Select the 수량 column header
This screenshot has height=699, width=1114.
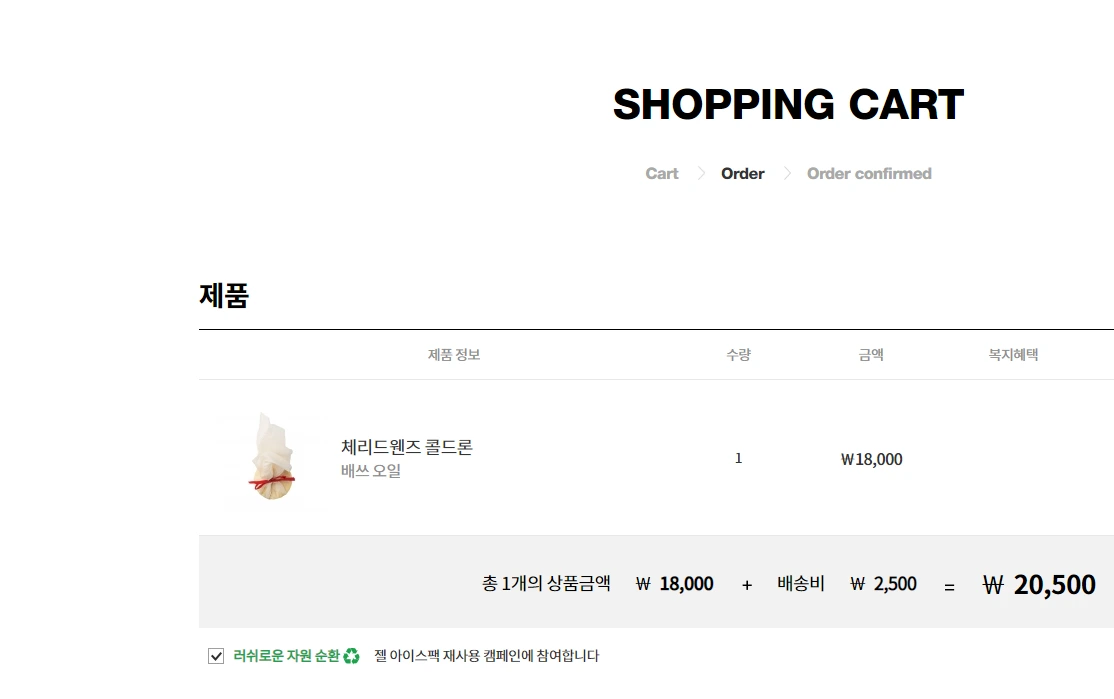tap(738, 354)
